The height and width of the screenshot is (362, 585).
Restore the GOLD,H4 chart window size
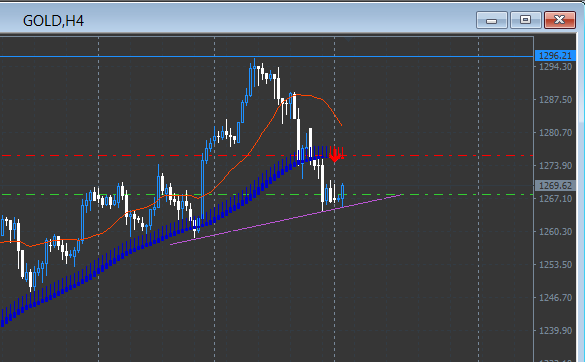point(525,20)
